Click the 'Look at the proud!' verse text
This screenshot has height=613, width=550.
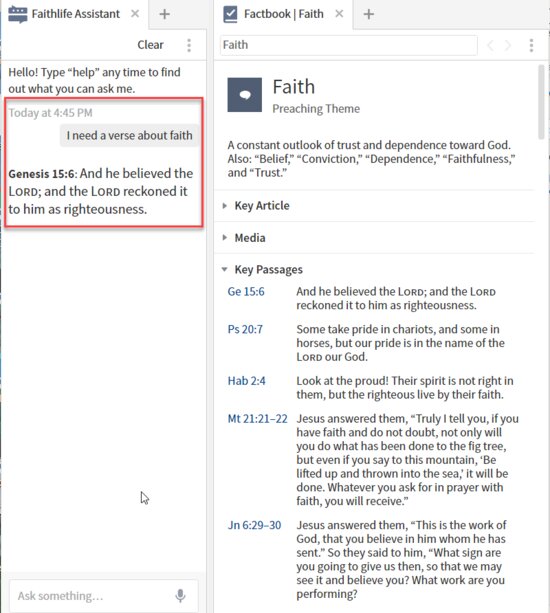(405, 388)
